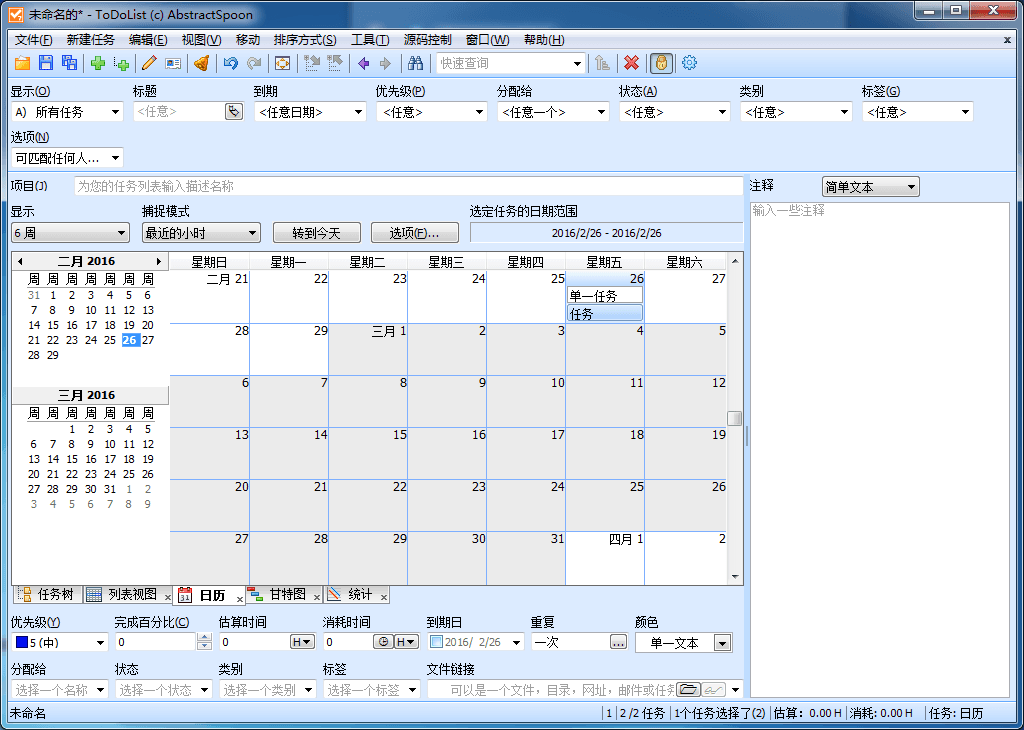The image size is (1024, 730).
Task: Click the red X delete icon
Action: click(631, 63)
